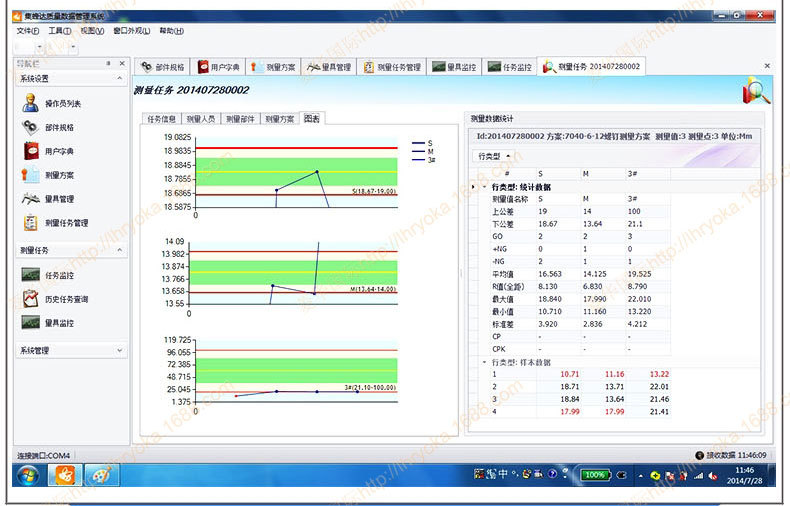The width and height of the screenshot is (790, 506).
Task: Collapse the 行类型: 统计数据 group
Action: point(486,187)
